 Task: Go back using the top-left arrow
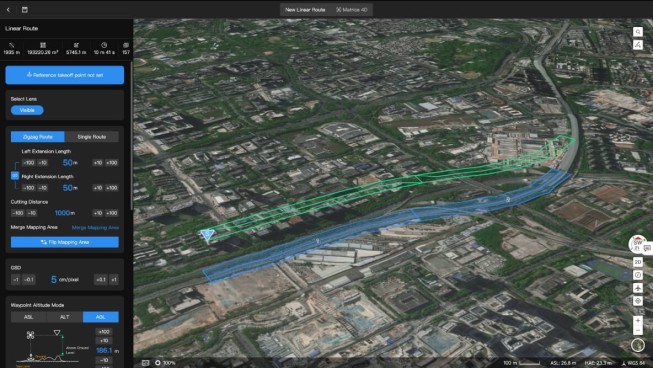click(x=8, y=10)
